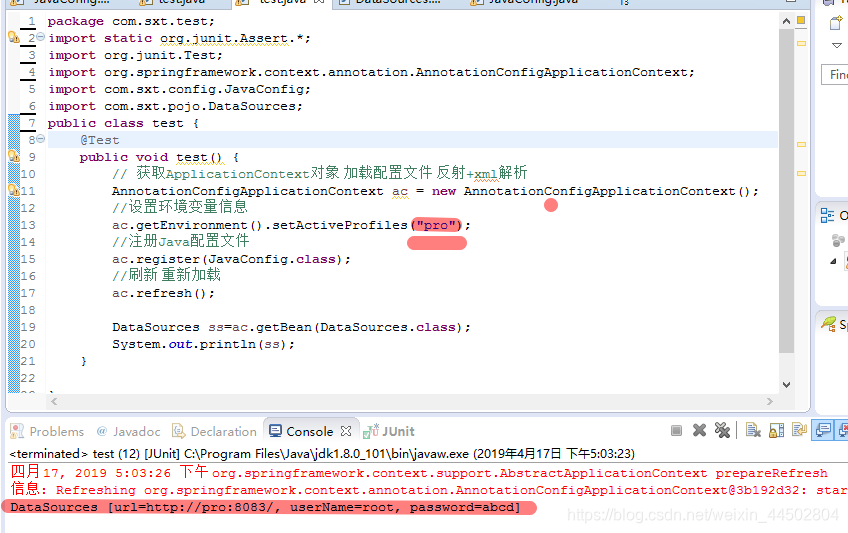
Task: Collapse the import block fold toggle at line 2
Action: 40,37
